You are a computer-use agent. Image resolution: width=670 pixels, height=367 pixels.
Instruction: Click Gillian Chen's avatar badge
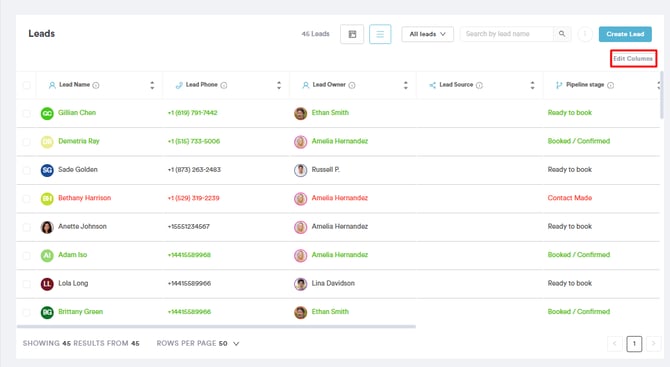pyautogui.click(x=47, y=114)
